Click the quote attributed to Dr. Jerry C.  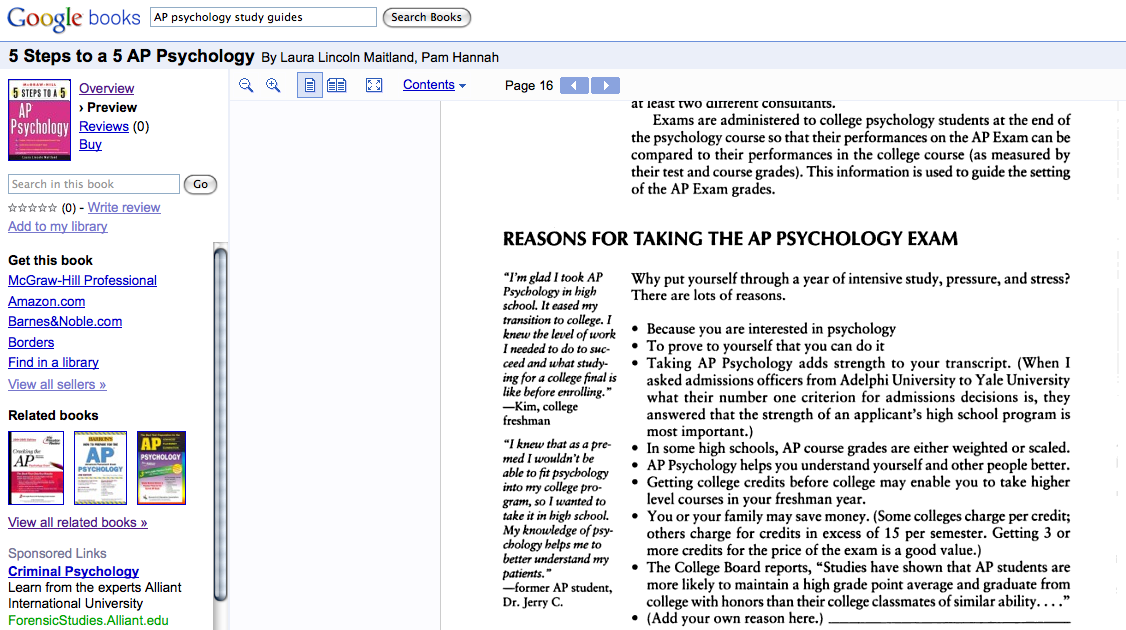tap(558, 523)
